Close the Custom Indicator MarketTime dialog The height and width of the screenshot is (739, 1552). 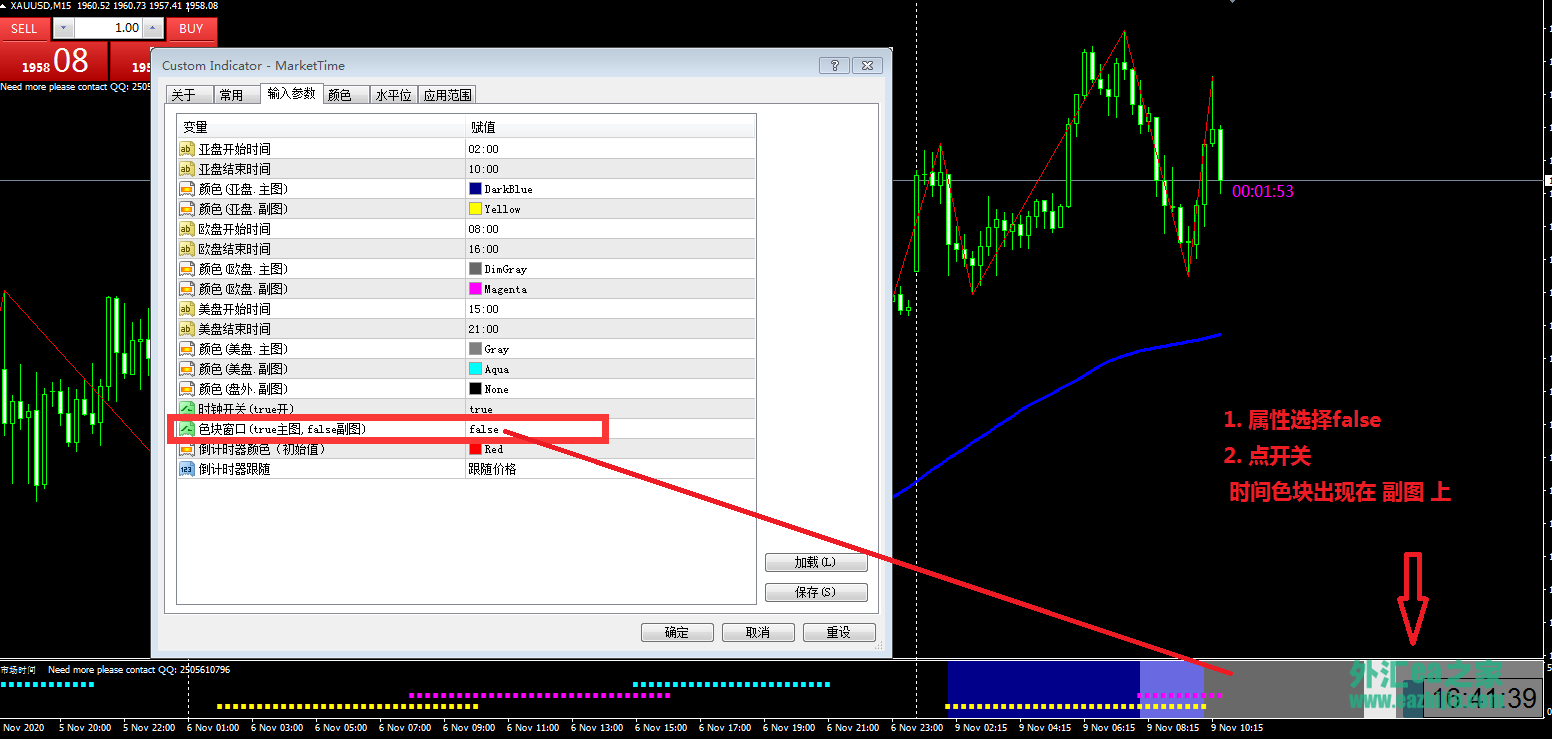(x=868, y=66)
